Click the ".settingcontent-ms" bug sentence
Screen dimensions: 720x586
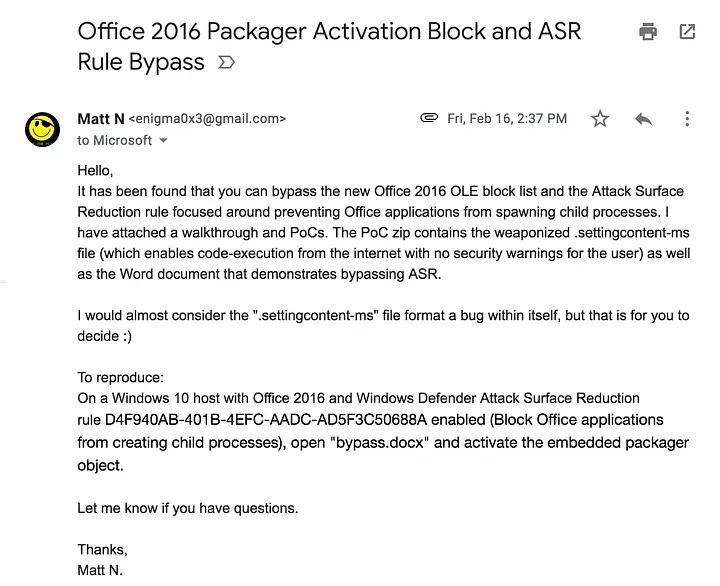383,316
